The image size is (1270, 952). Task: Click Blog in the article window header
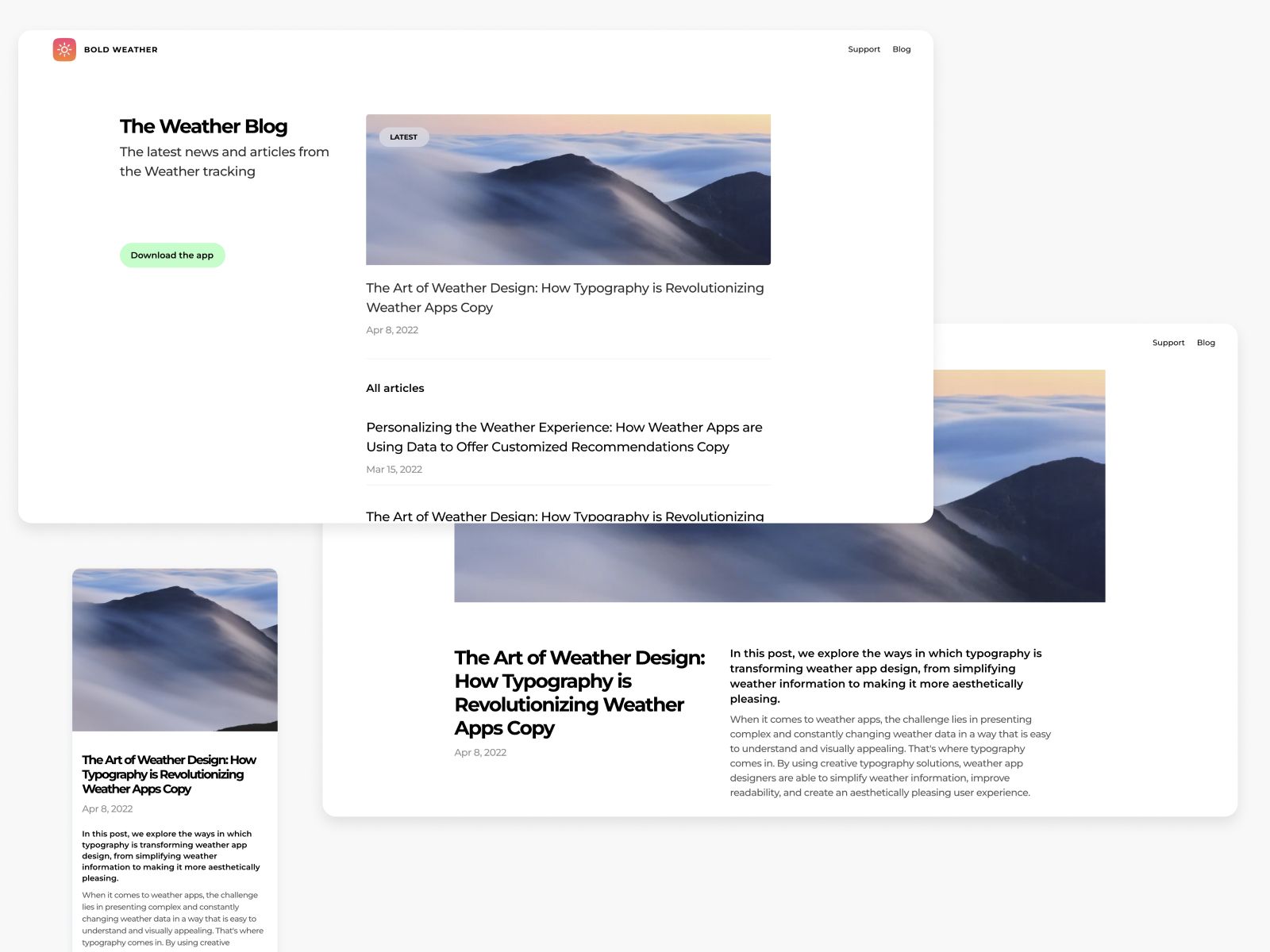click(x=1206, y=343)
